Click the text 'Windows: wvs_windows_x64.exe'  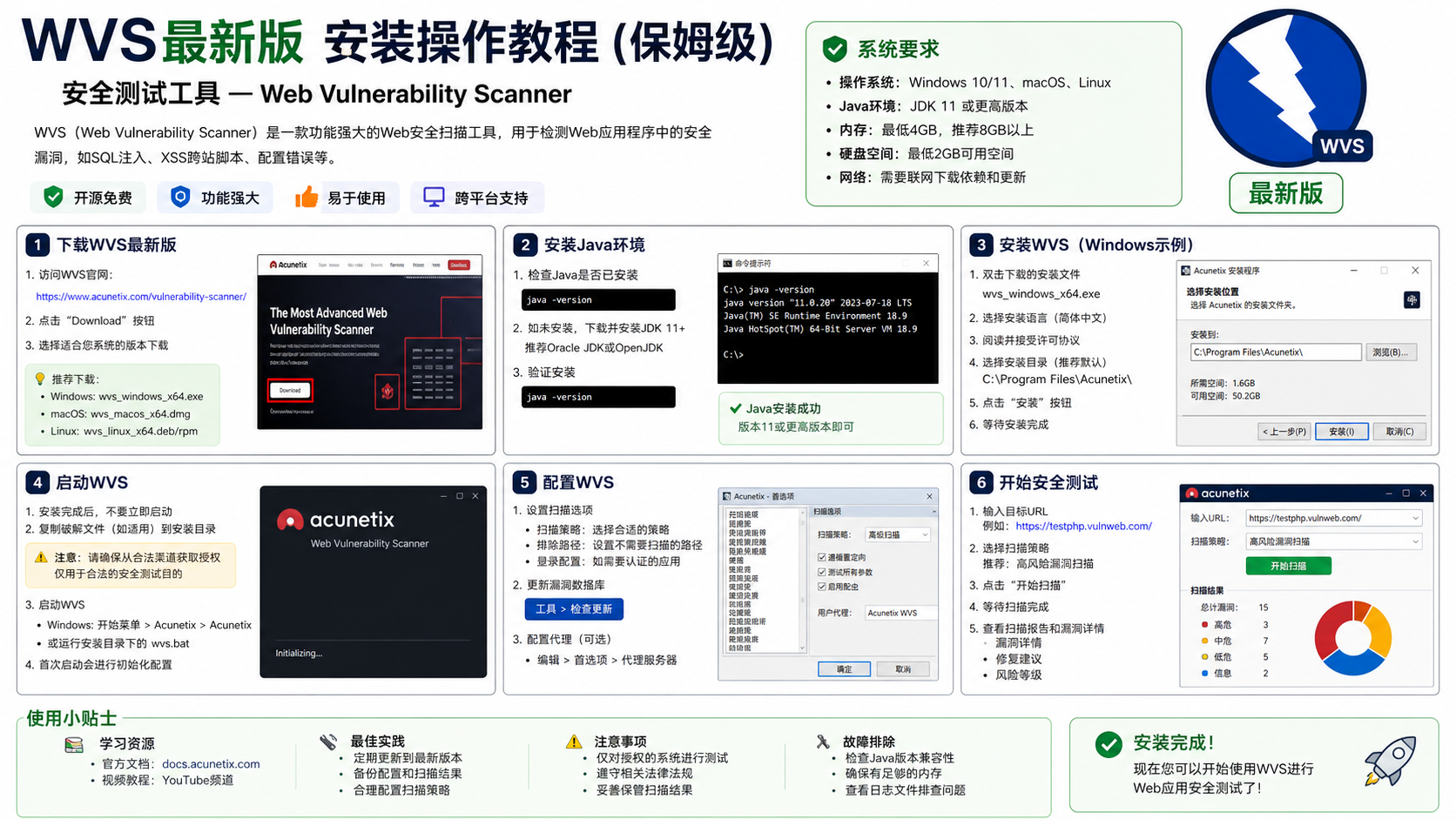coord(126,397)
